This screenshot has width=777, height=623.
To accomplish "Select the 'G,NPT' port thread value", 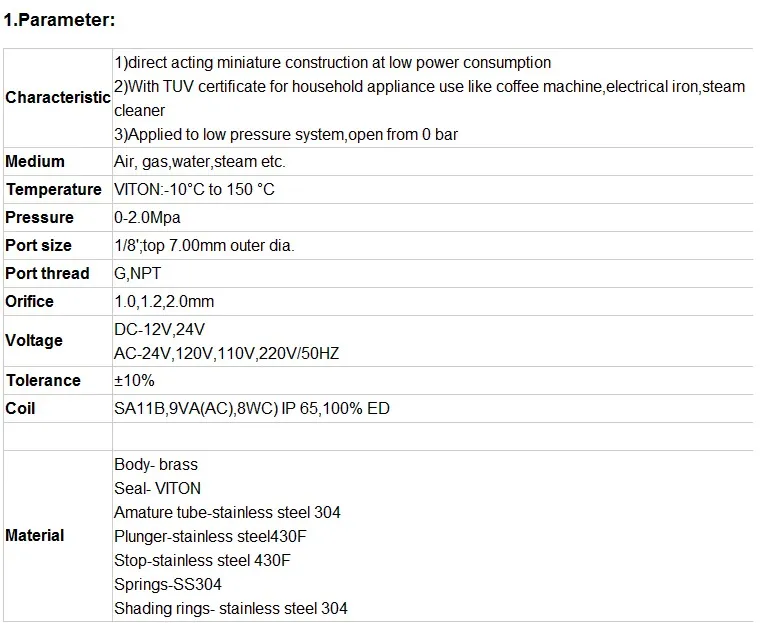I will pyautogui.click(x=137, y=274).
